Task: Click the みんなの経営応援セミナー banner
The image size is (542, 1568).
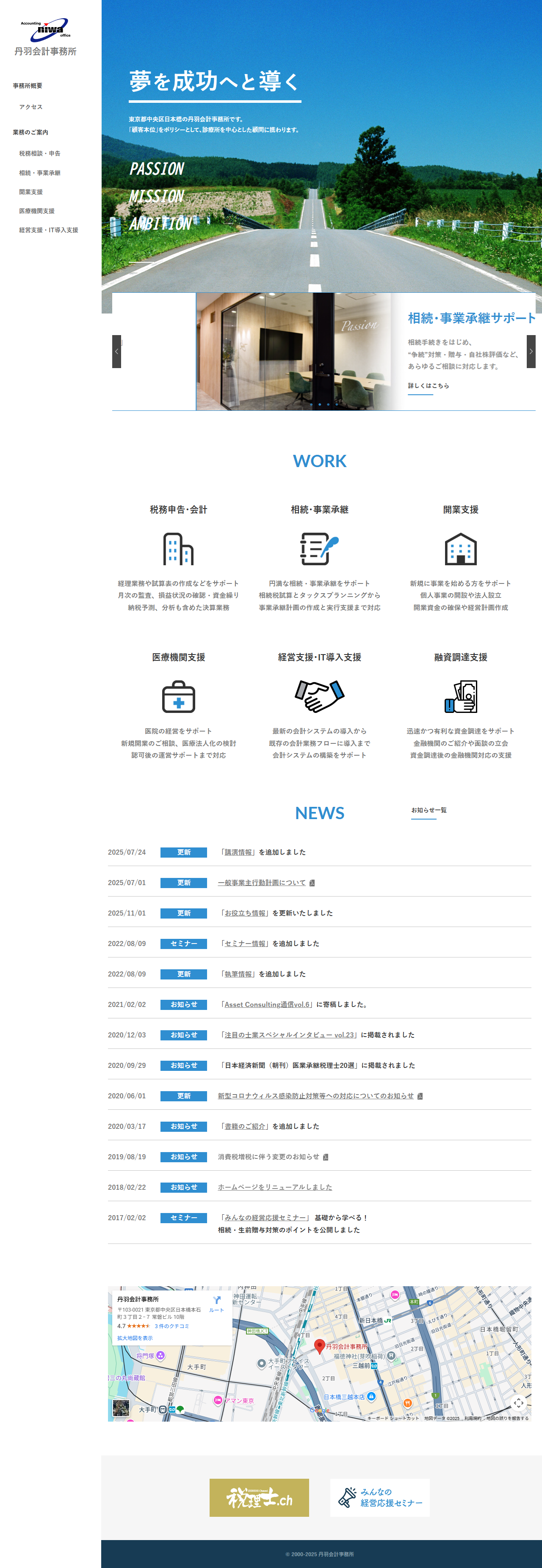Action: (379, 1497)
